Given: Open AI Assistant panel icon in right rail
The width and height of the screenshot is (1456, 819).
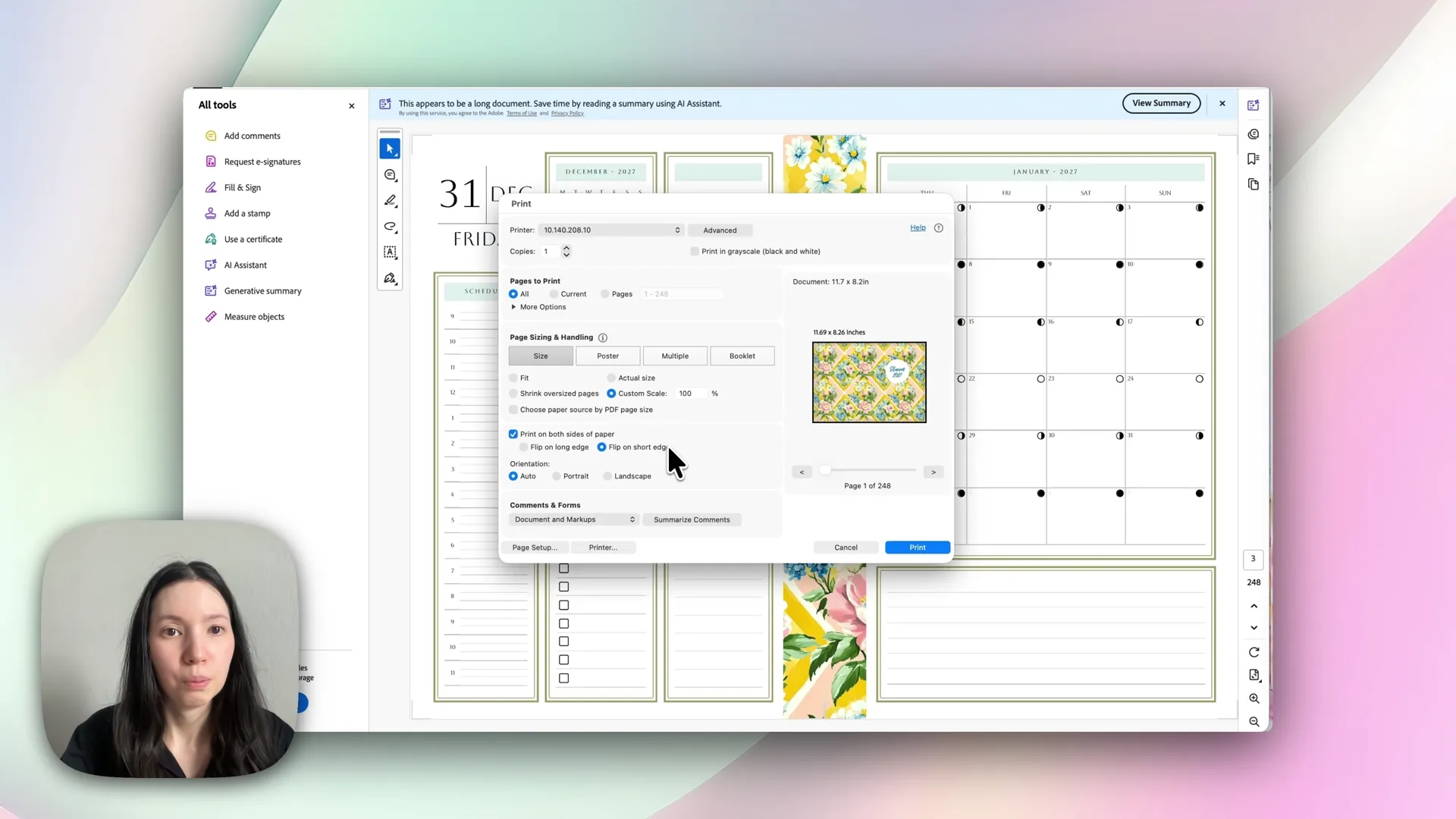Looking at the screenshot, I should (1254, 105).
